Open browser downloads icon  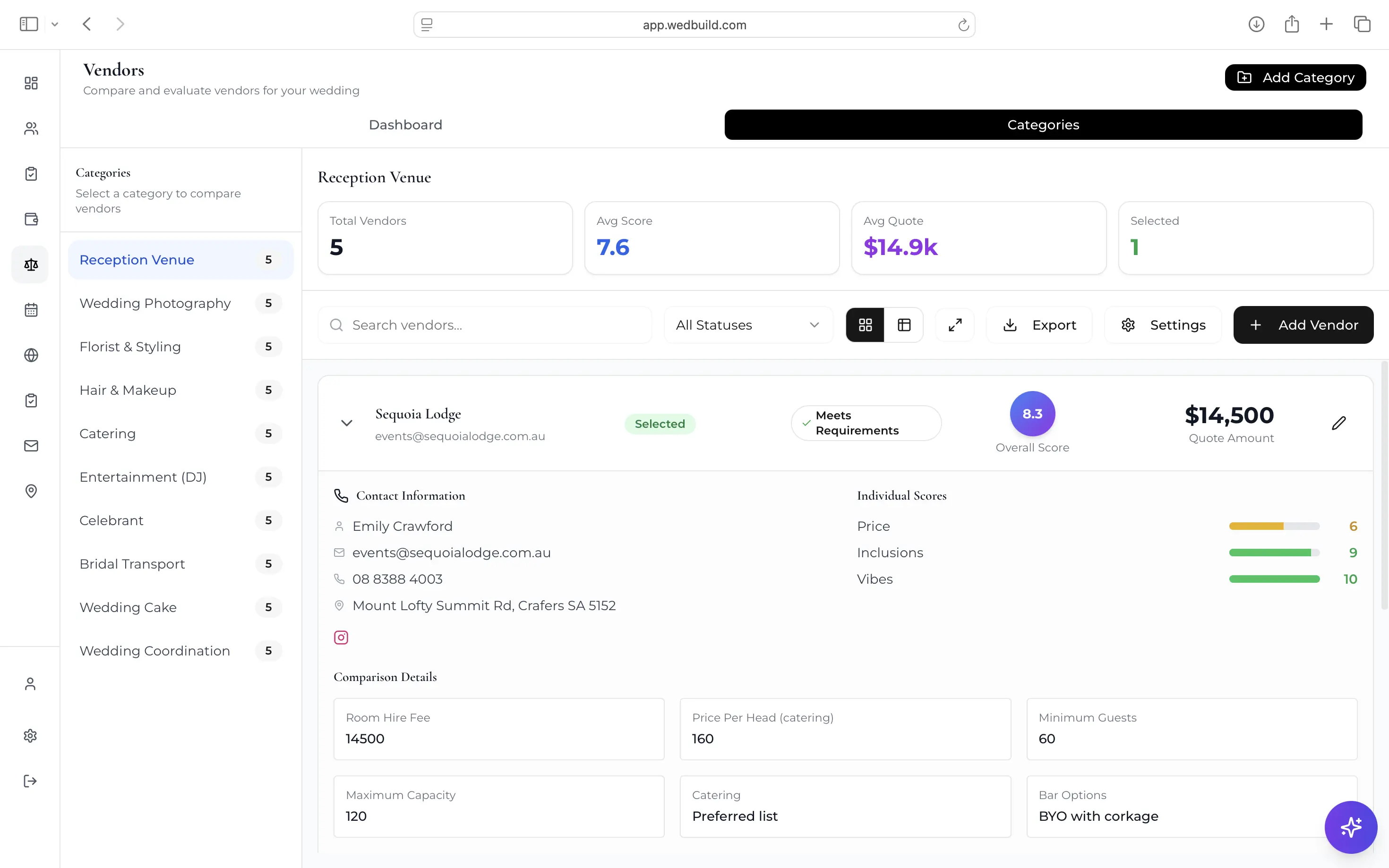pos(1256,24)
